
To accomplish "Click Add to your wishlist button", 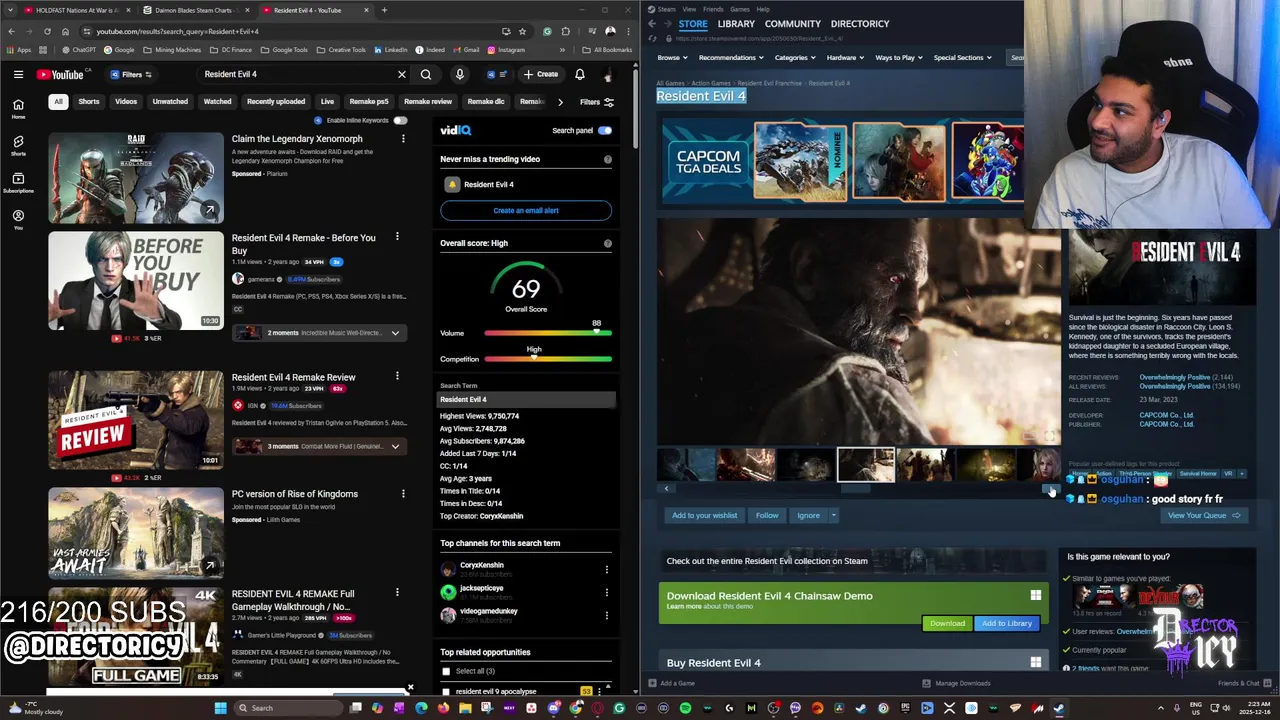I will (x=705, y=516).
